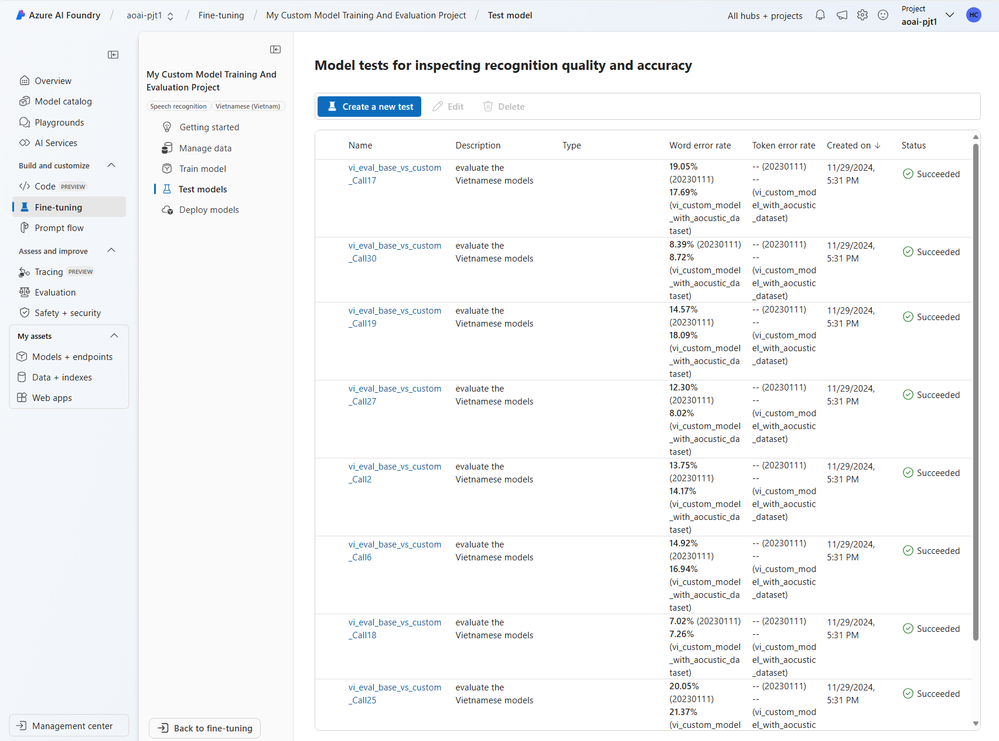This screenshot has width=999, height=741.
Task: Click the Test models flask icon
Action: (167, 189)
